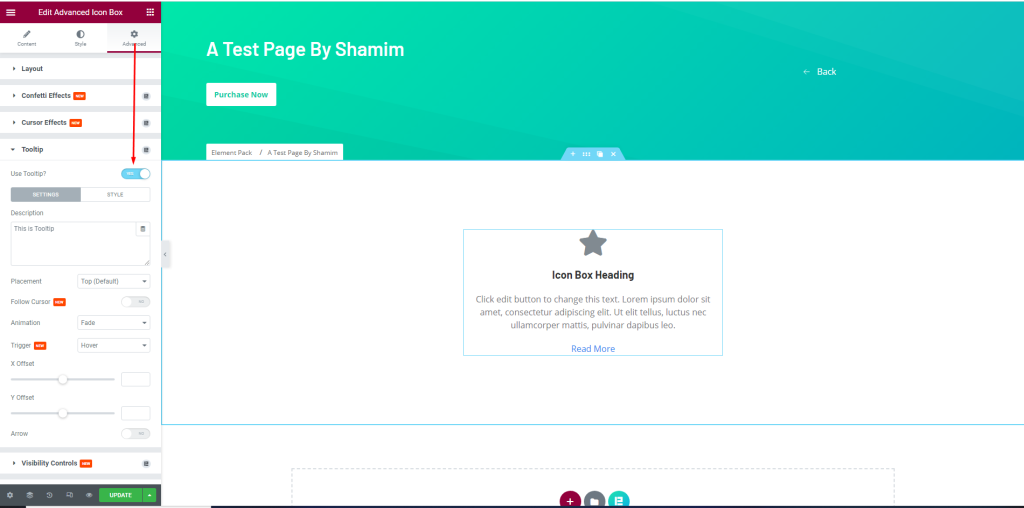The height and width of the screenshot is (508, 1024).
Task: Click the X Offset slider handle
Action: (63, 379)
